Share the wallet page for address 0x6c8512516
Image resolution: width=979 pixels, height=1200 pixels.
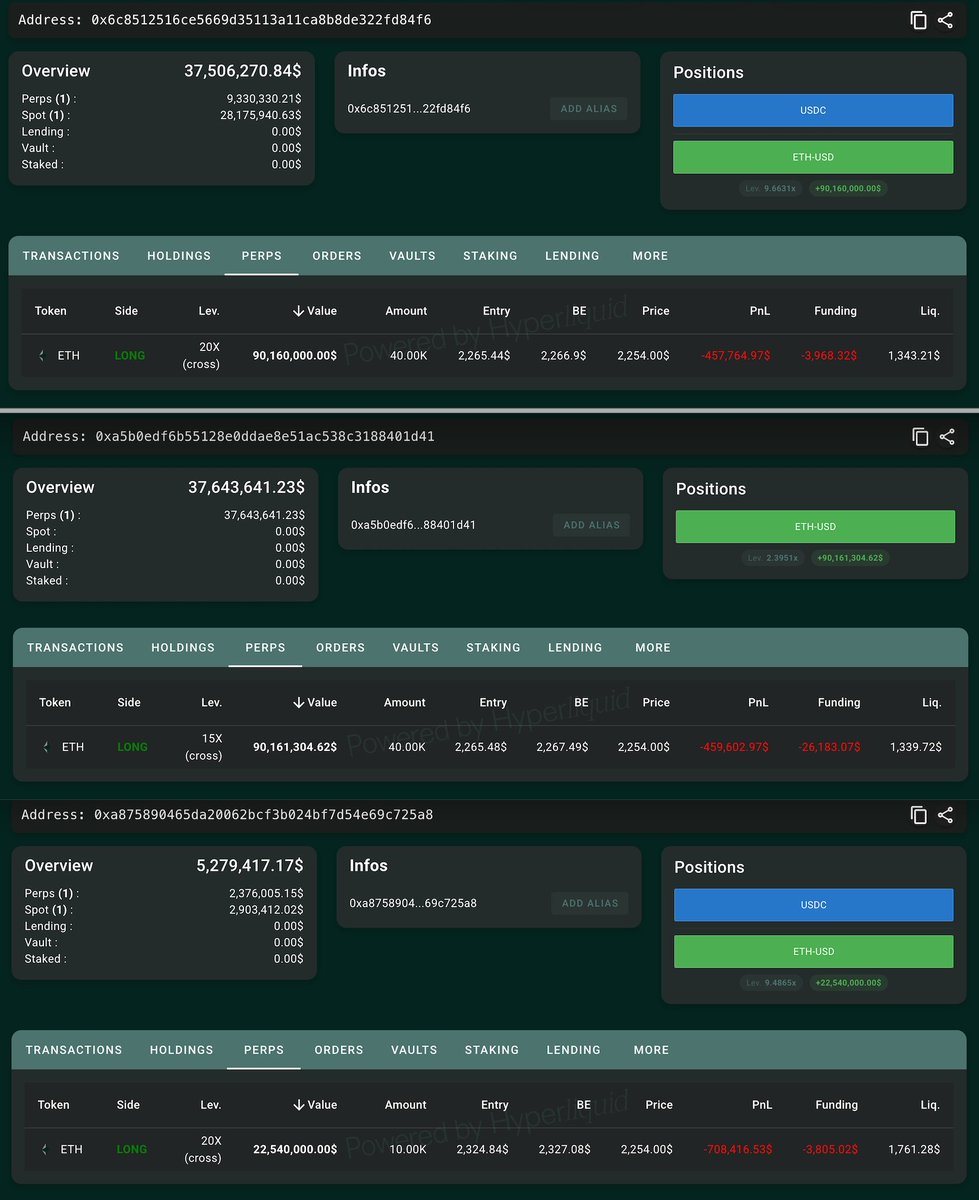click(946, 20)
